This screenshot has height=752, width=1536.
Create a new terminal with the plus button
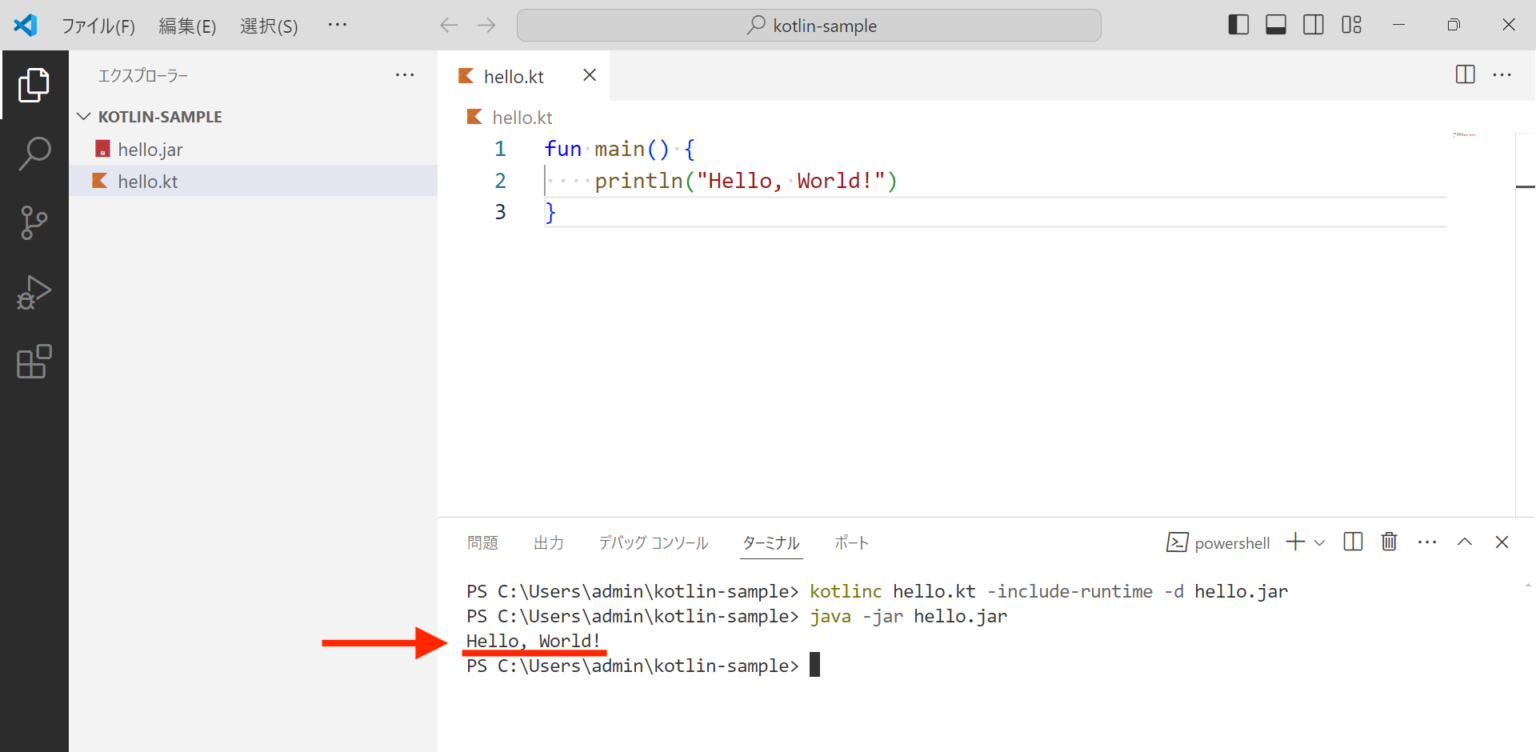click(1297, 541)
